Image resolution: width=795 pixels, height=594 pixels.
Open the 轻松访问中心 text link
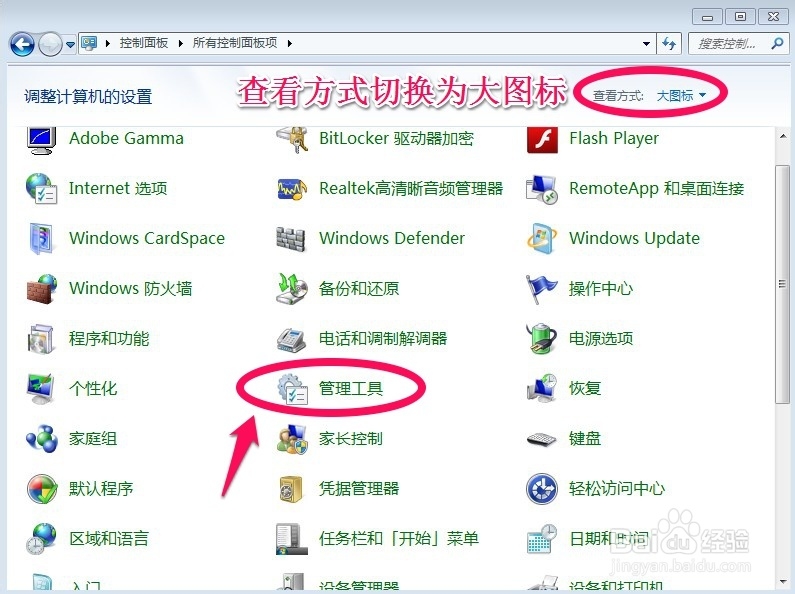(x=617, y=489)
